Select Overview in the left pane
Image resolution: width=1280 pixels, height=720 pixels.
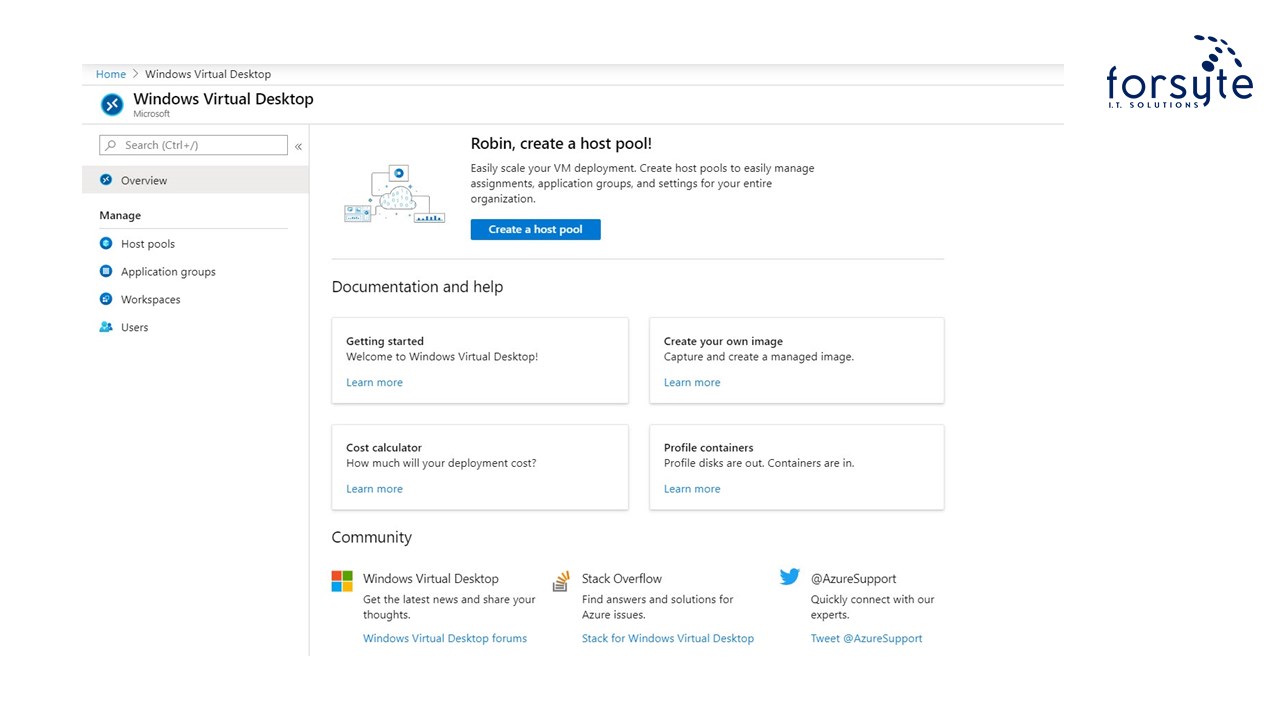pyautogui.click(x=143, y=180)
